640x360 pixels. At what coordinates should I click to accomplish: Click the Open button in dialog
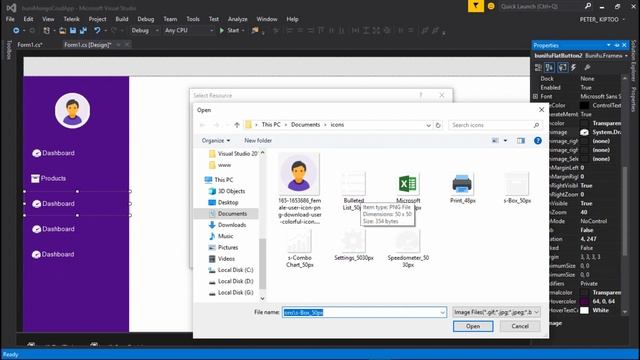pos(473,326)
